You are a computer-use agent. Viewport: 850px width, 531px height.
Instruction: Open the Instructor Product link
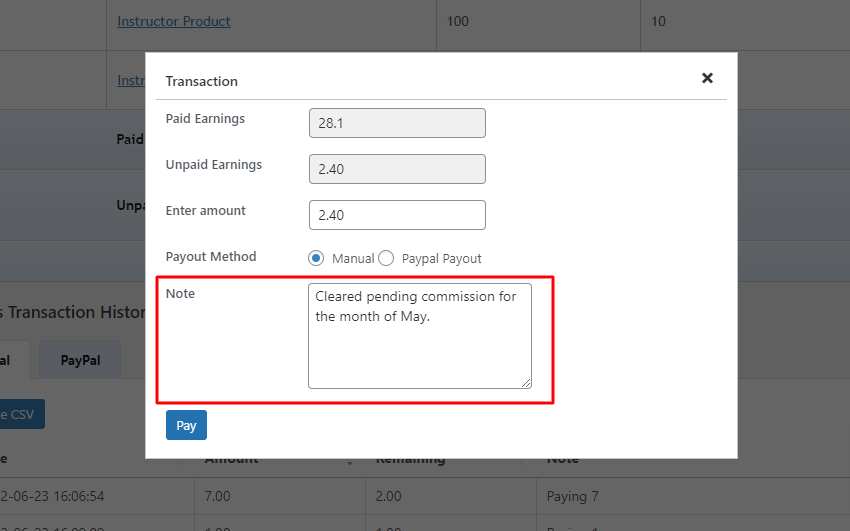(x=174, y=21)
